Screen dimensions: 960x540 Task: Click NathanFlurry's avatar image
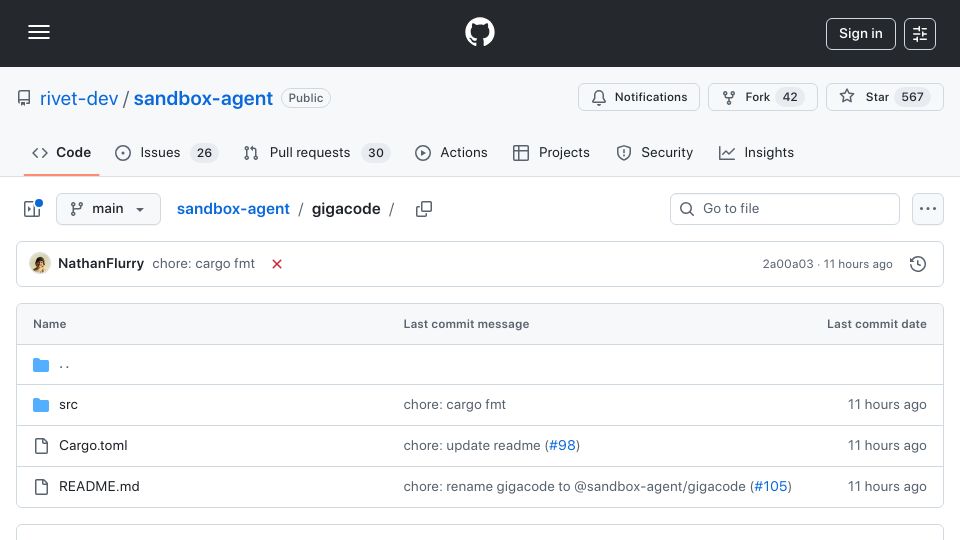click(x=40, y=263)
